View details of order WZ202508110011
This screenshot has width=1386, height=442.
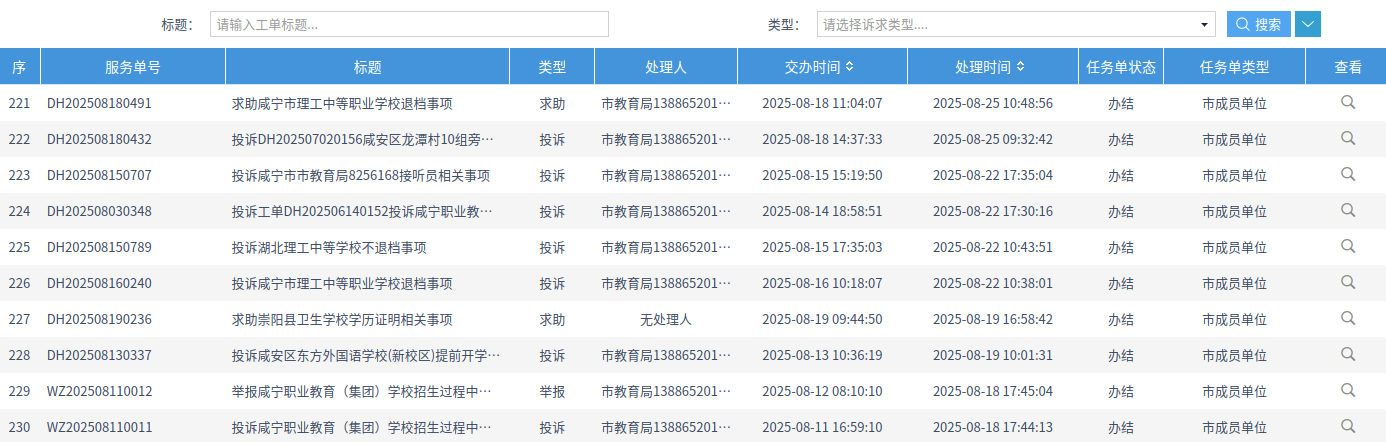1348,426
